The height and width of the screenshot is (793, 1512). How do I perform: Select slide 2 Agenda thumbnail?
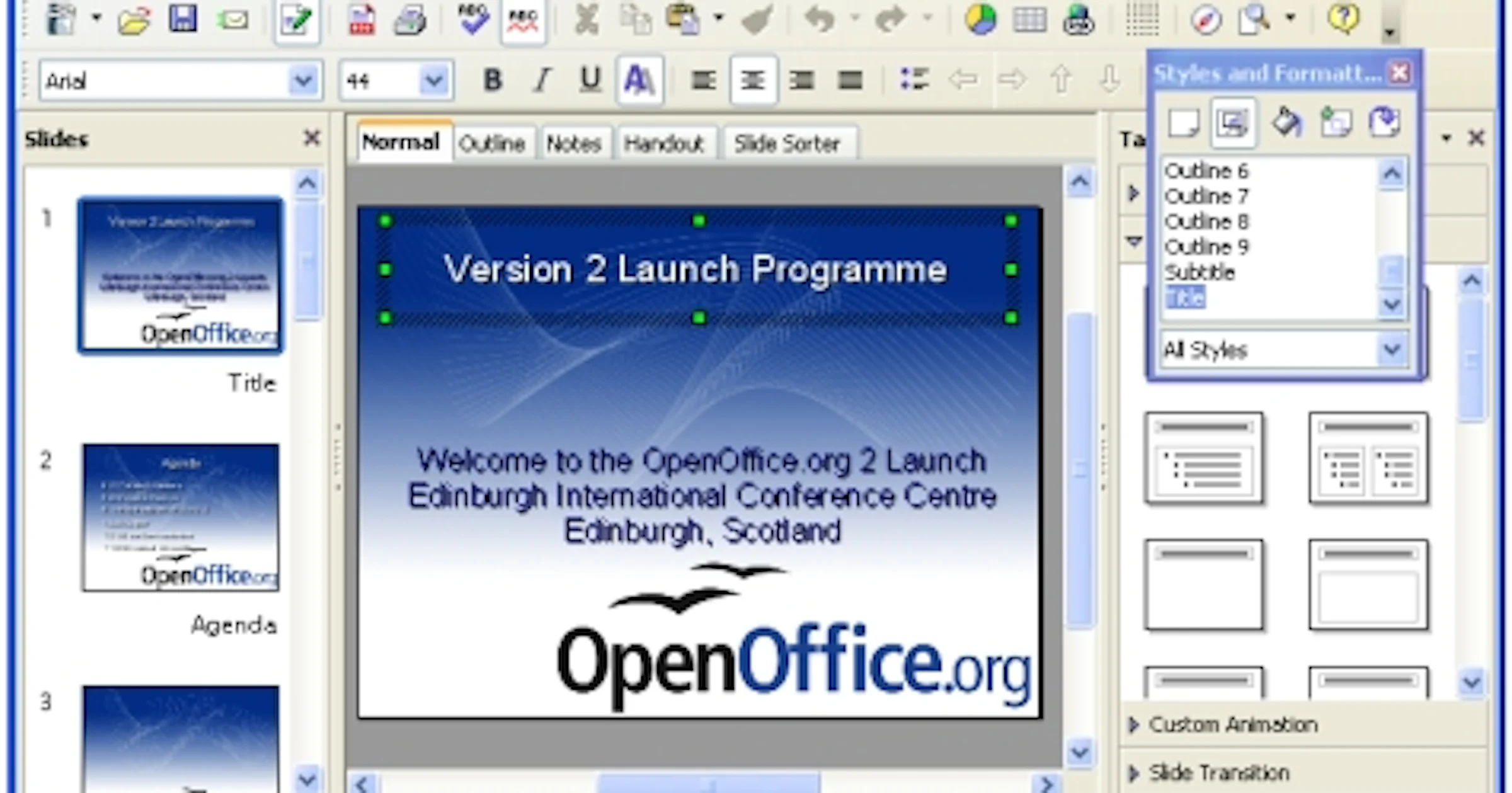point(180,517)
